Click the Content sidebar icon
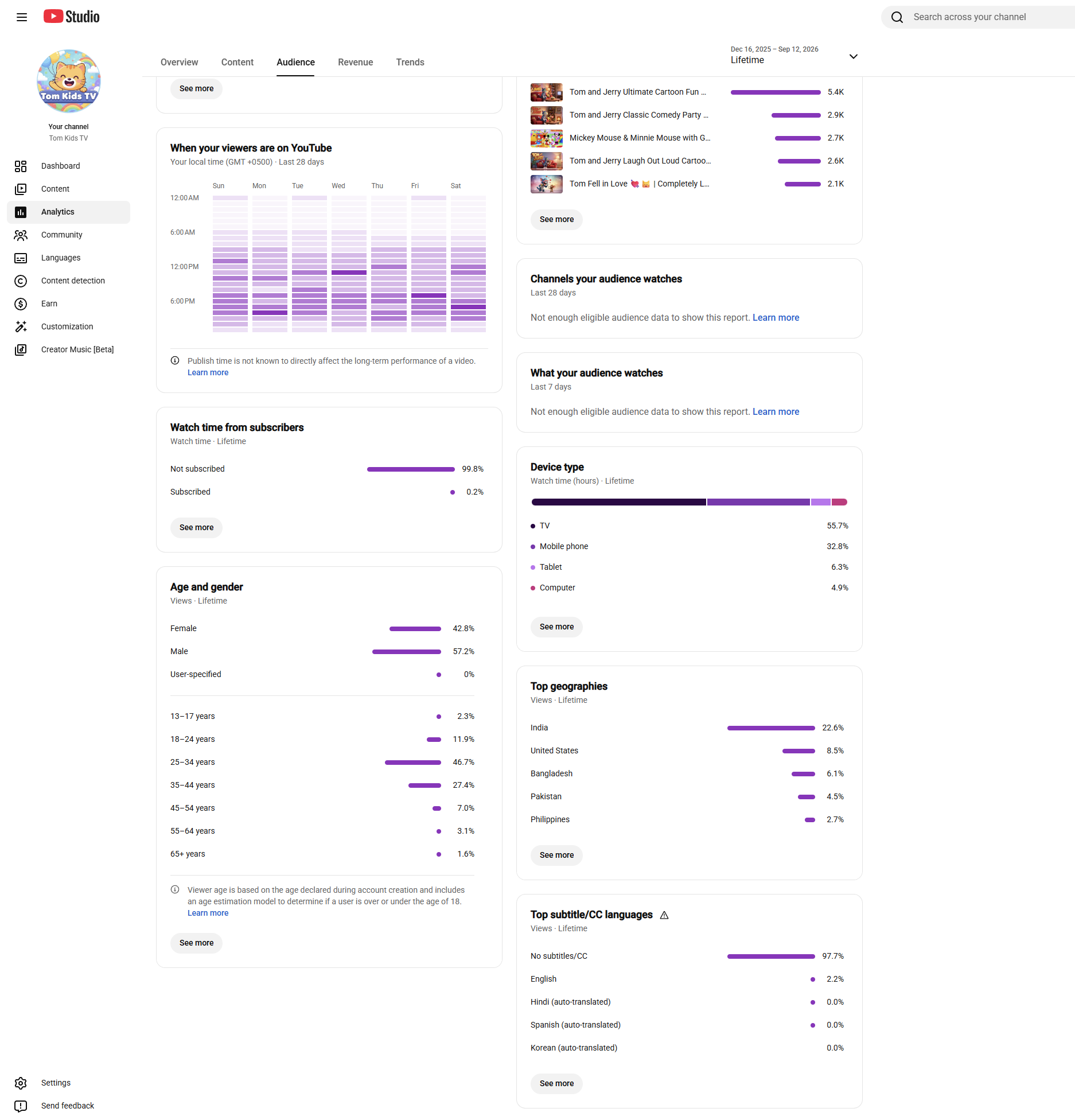 point(21,189)
